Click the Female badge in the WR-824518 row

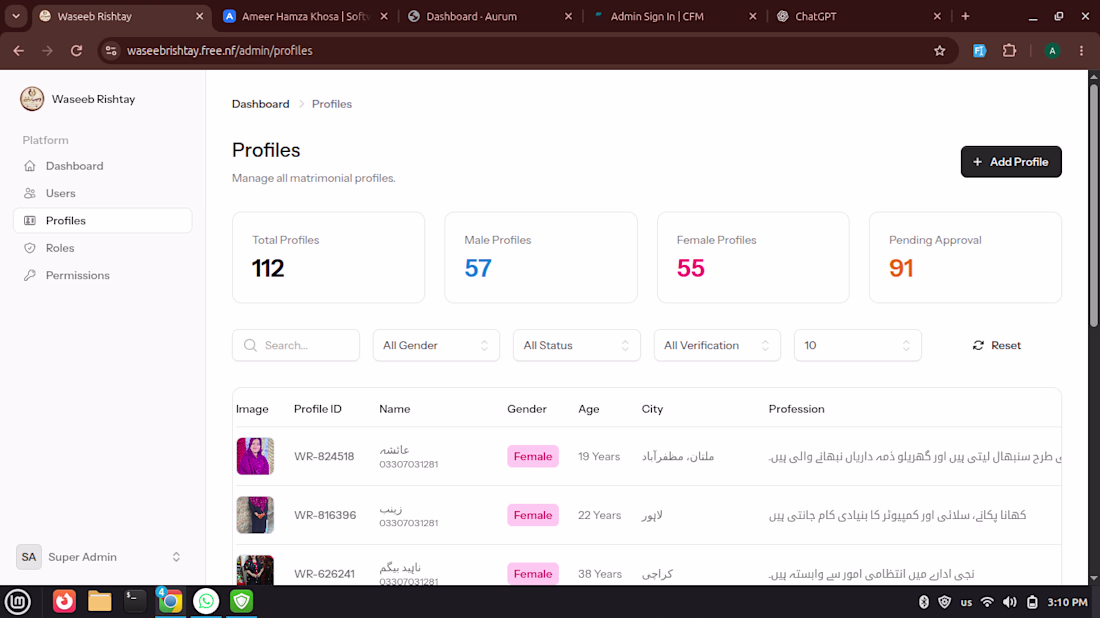533,456
